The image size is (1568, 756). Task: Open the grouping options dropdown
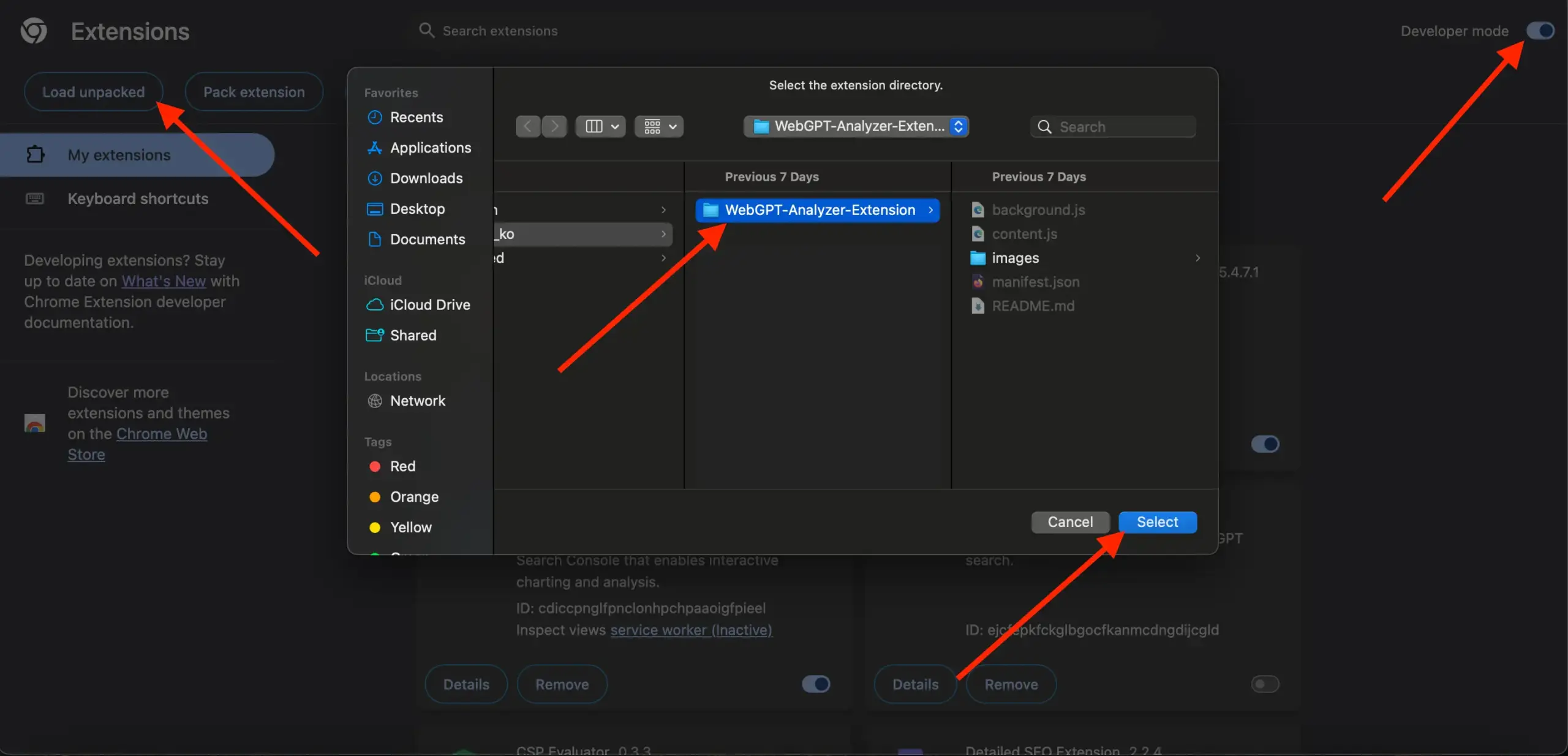659,126
